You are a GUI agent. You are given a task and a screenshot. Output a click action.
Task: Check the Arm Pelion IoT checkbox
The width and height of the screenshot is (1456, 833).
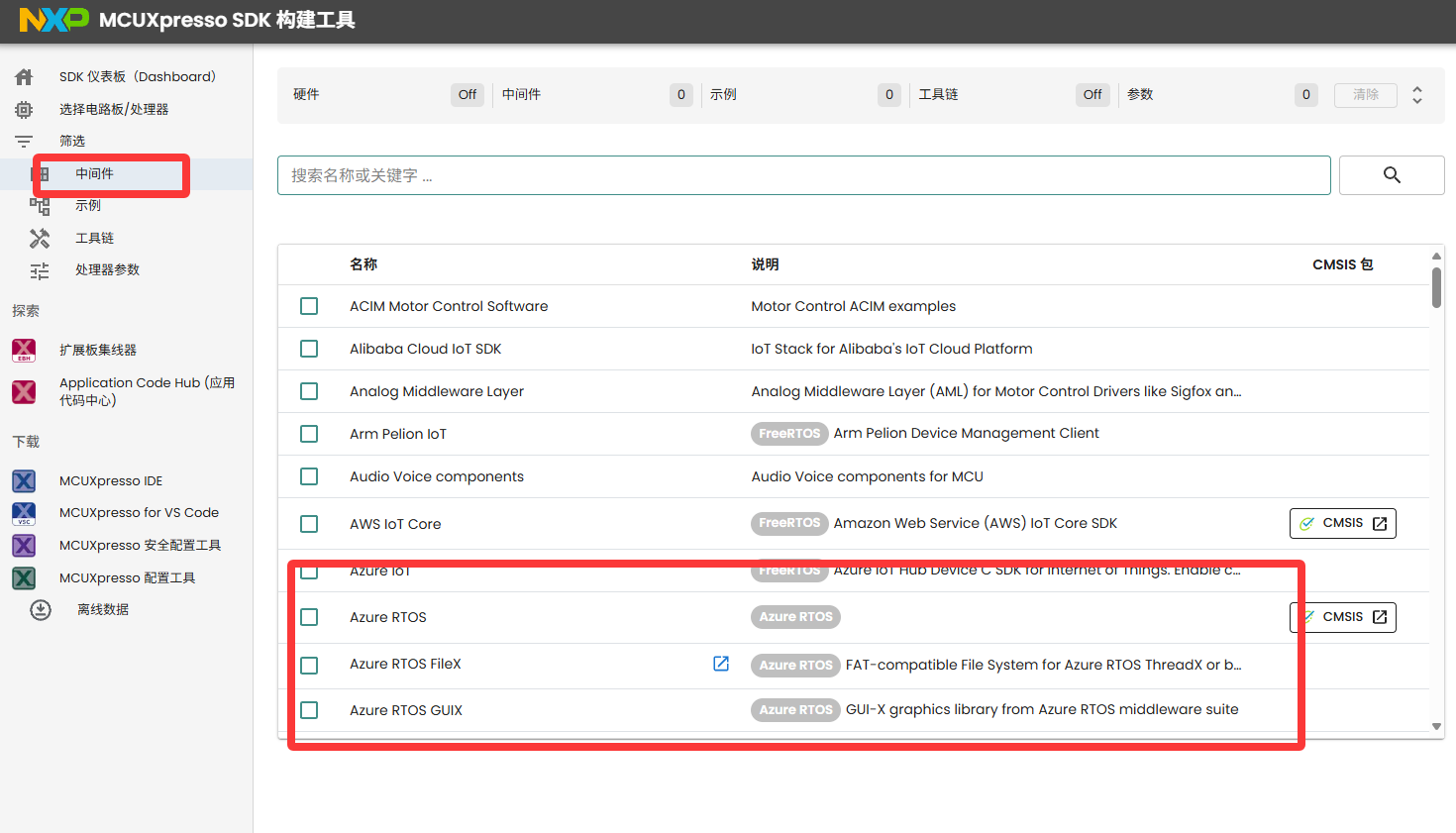(x=309, y=434)
